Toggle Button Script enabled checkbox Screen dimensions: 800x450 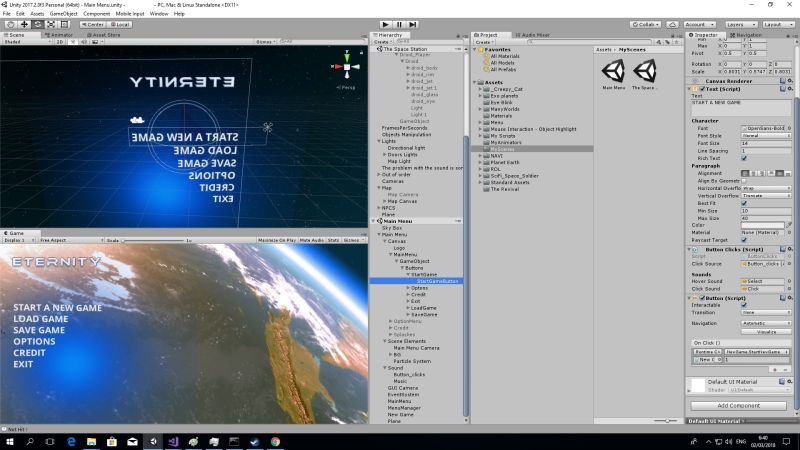click(702, 297)
